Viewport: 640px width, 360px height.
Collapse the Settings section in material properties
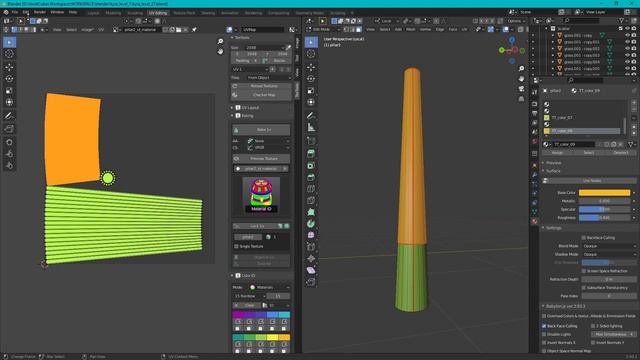point(544,228)
